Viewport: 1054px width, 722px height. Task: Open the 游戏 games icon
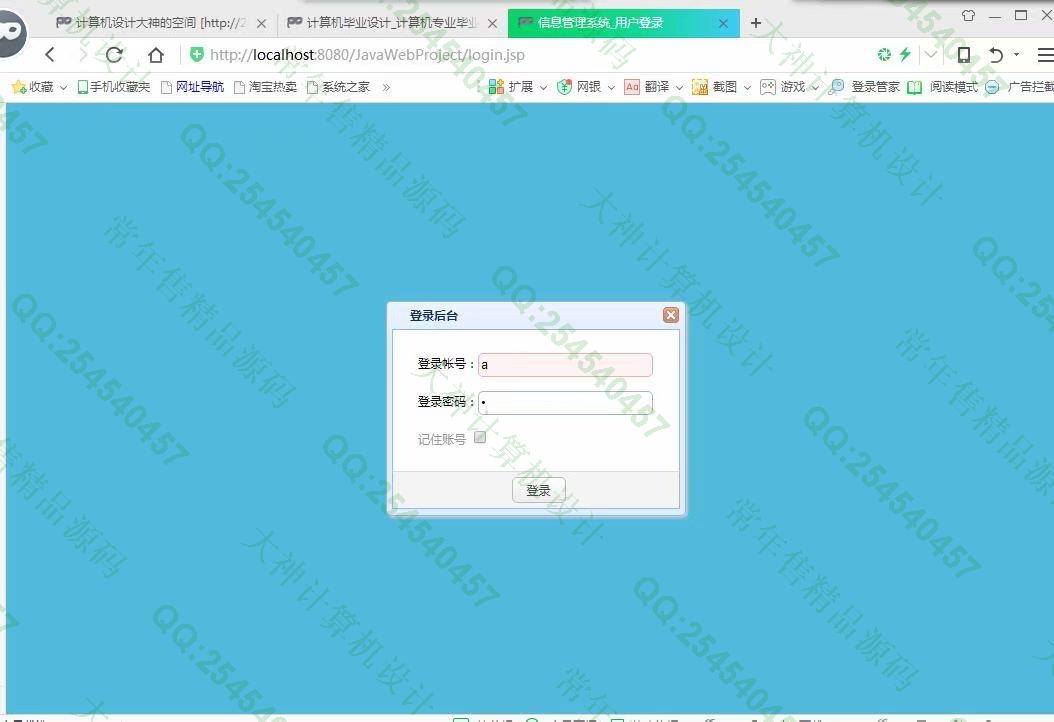768,87
